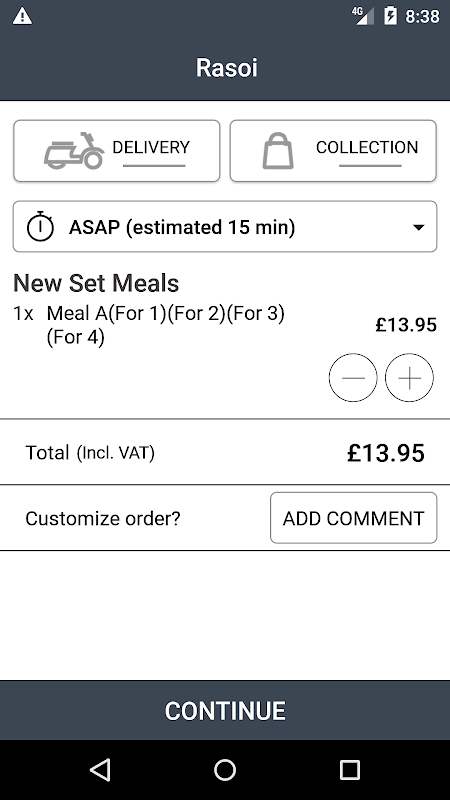Screen dimensions: 450x800
Task: Open the ASAP estimated time dropdown
Action: point(225,227)
